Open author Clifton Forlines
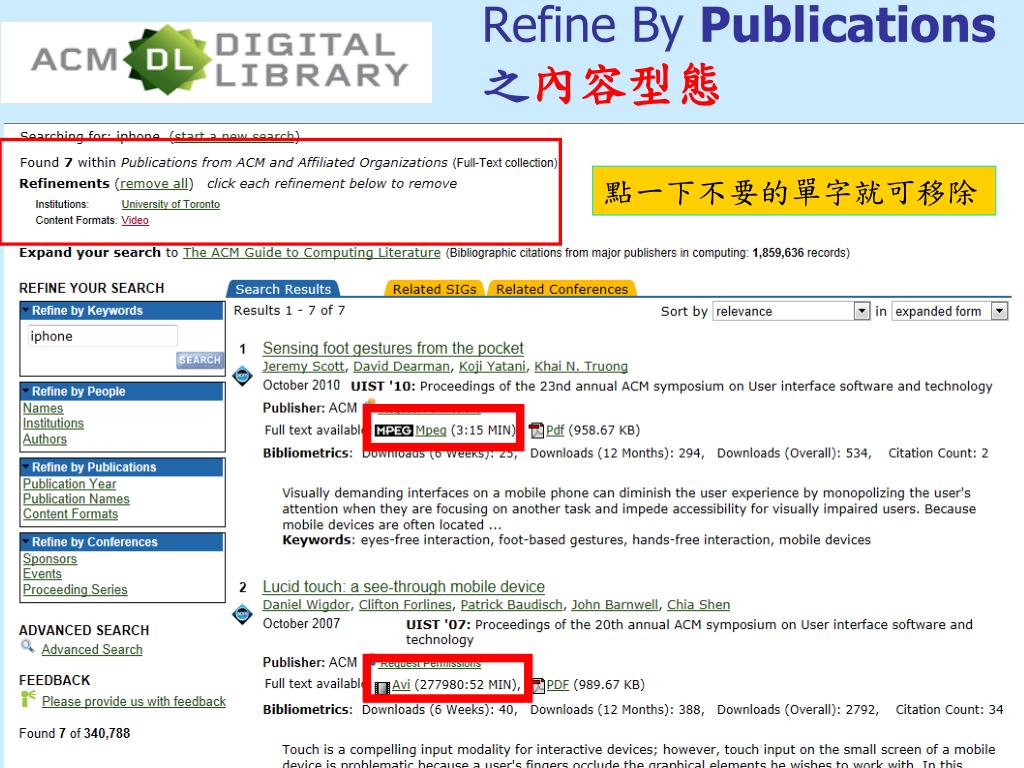This screenshot has width=1024, height=768. click(x=406, y=605)
